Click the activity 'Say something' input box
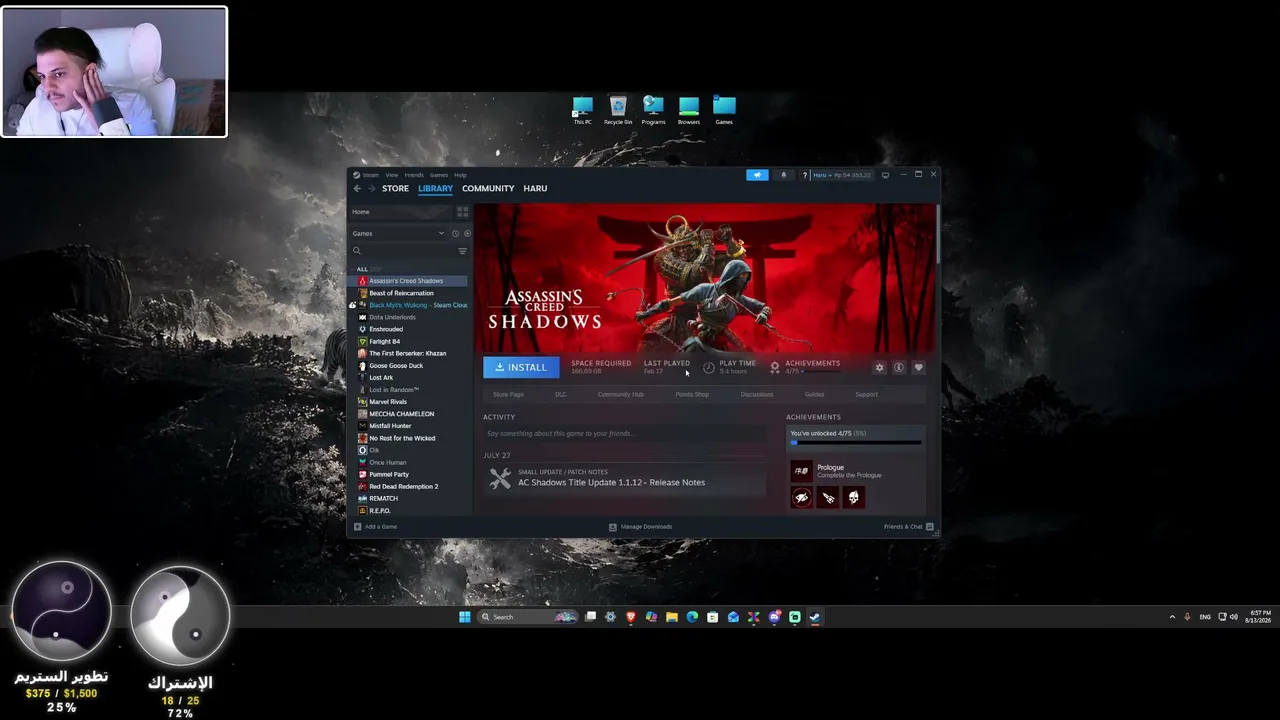 click(x=625, y=433)
